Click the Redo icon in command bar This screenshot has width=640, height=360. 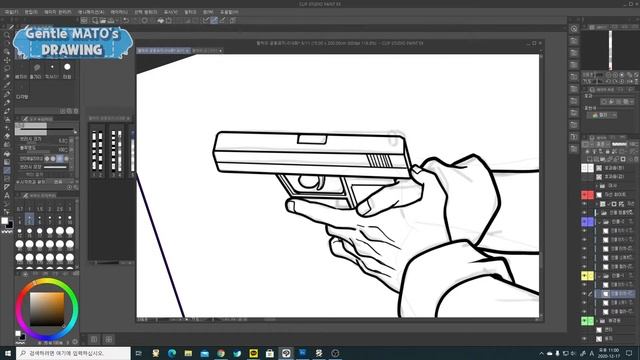[x=135, y=20]
